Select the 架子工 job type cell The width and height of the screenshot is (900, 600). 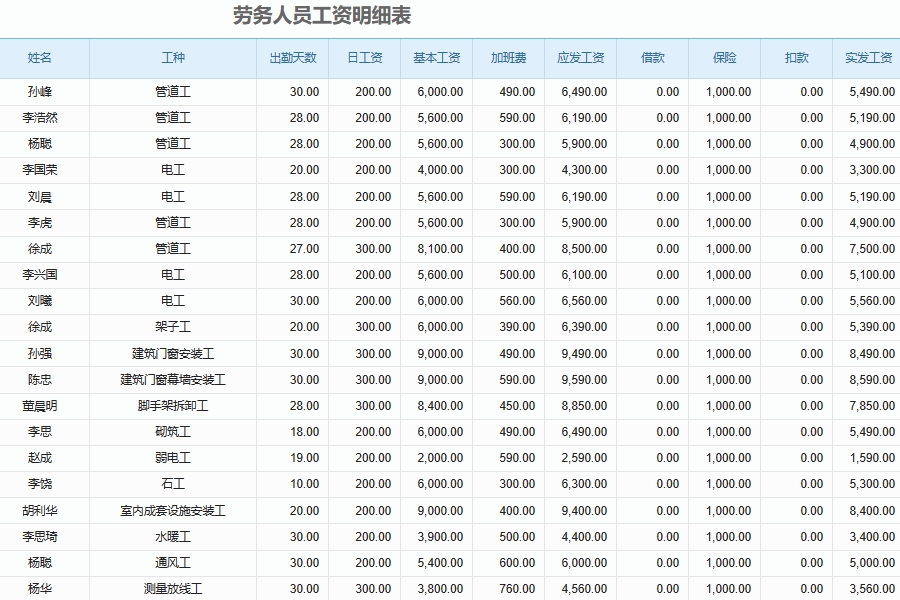[x=173, y=327]
